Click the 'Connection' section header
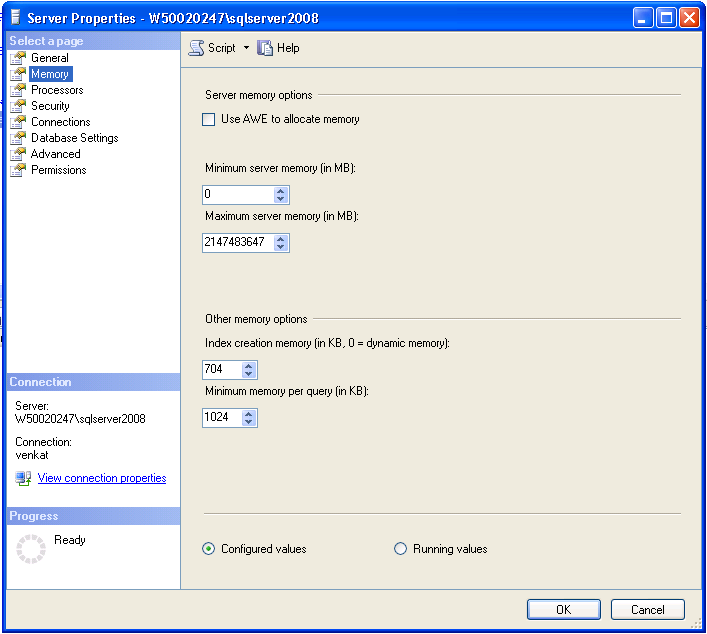The width and height of the screenshot is (707, 634). click(94, 382)
